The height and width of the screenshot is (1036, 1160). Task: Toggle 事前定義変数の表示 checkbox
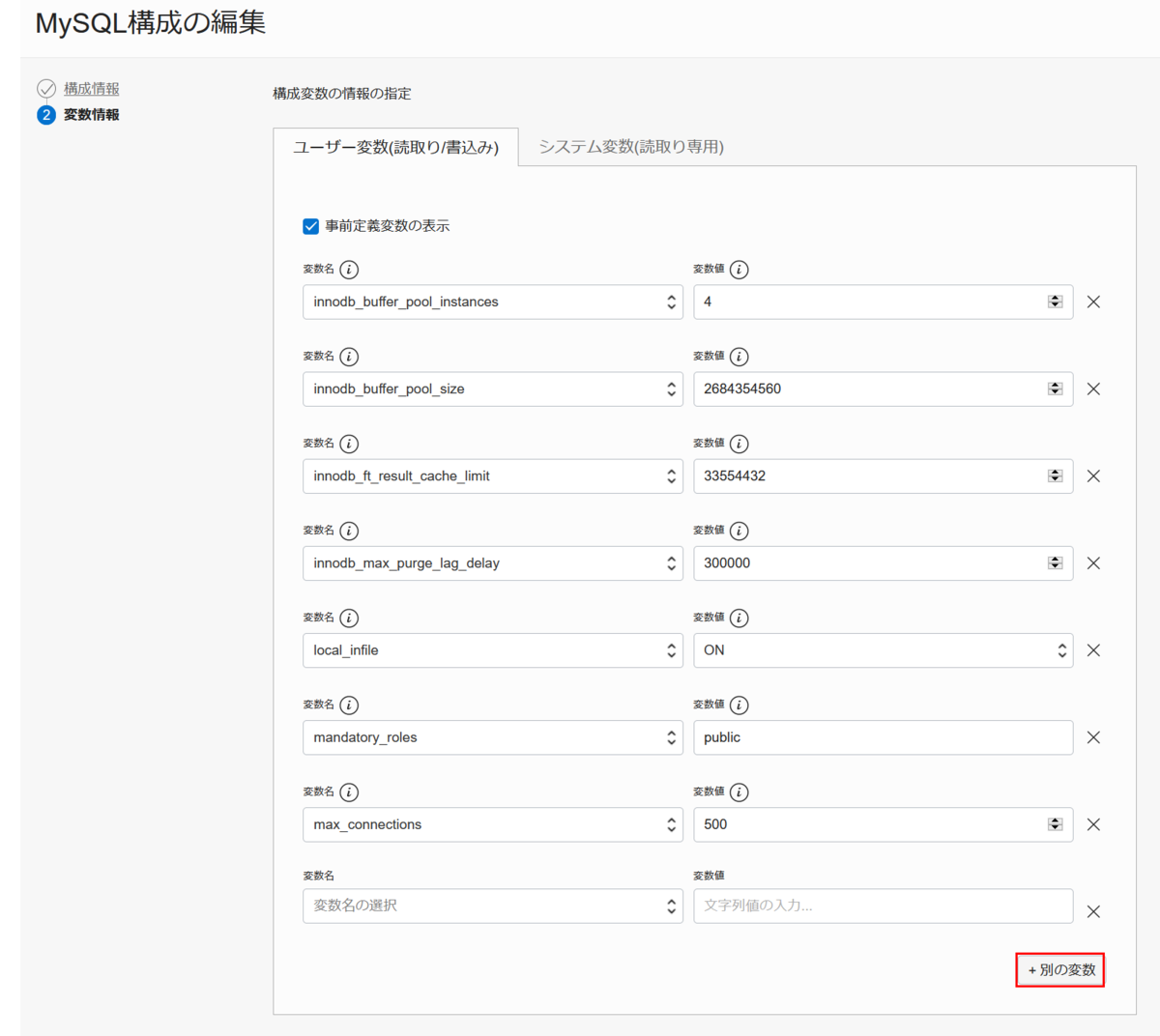pyautogui.click(x=310, y=226)
